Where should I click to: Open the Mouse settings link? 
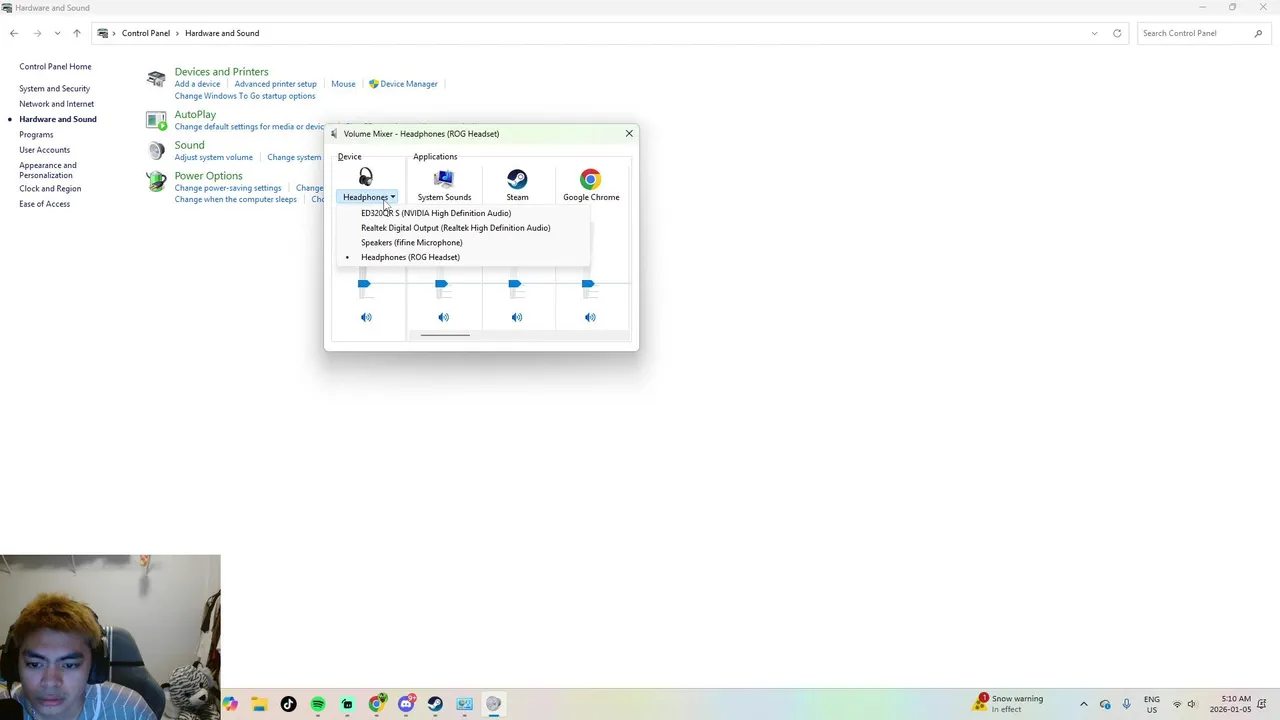(343, 84)
